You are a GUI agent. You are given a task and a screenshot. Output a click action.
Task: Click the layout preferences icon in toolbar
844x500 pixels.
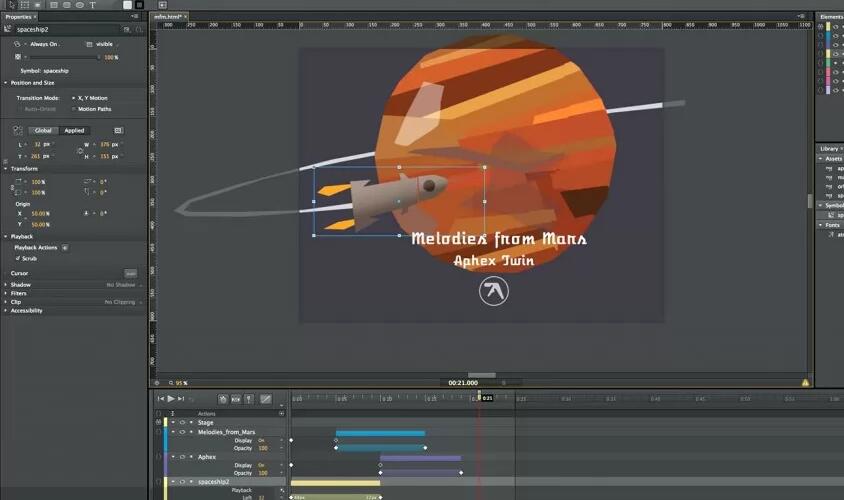point(163,5)
